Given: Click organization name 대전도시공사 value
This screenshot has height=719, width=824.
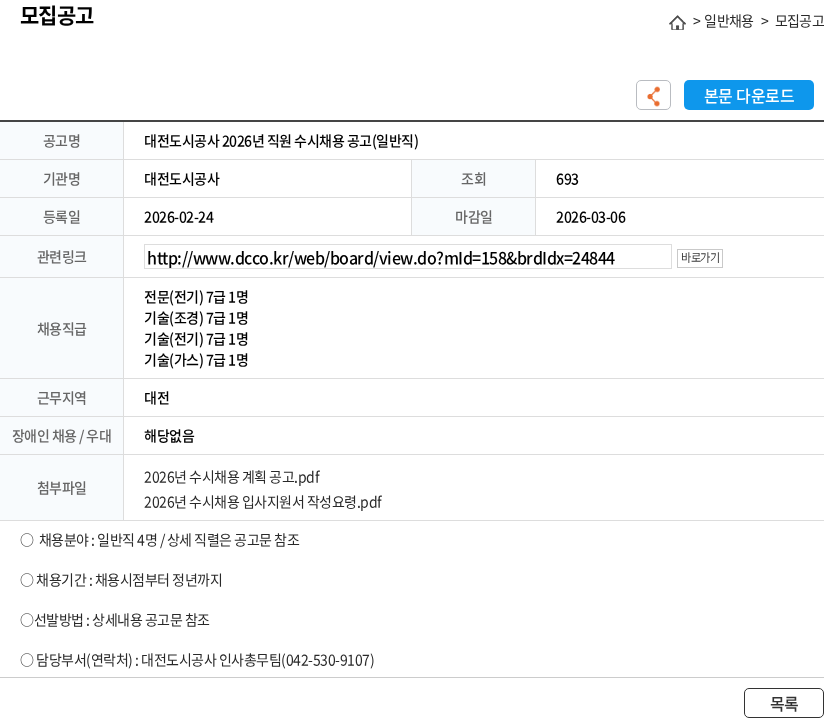Looking at the screenshot, I should pos(182,179).
